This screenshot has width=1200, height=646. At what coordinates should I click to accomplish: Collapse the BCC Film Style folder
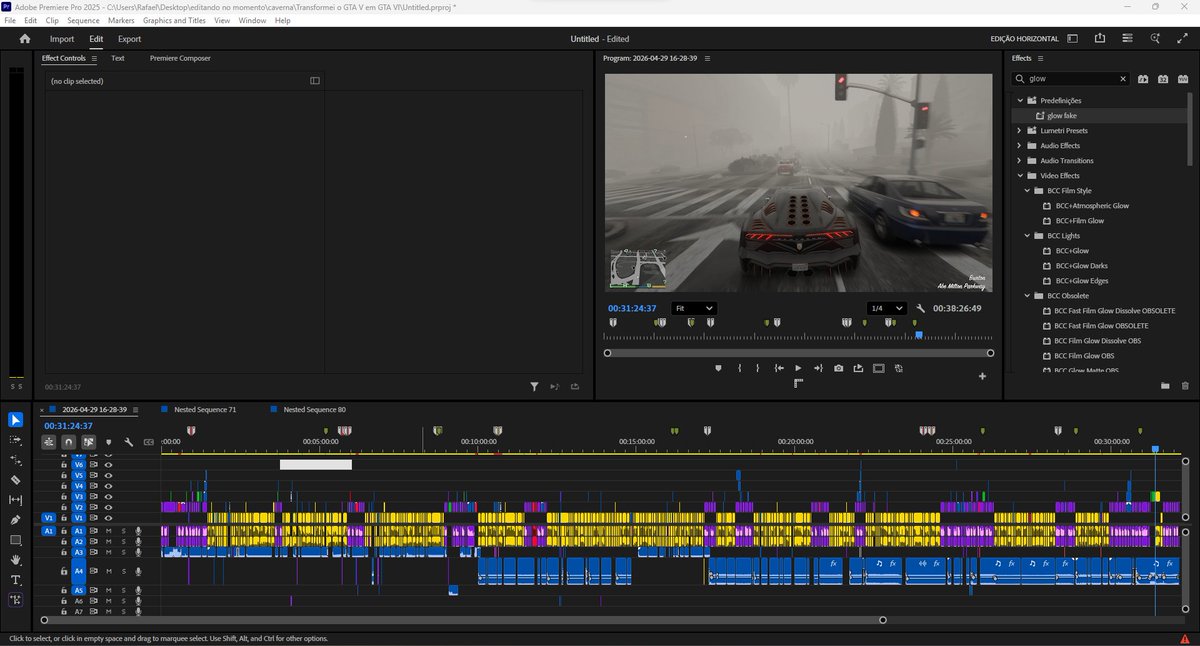[x=1026, y=190]
